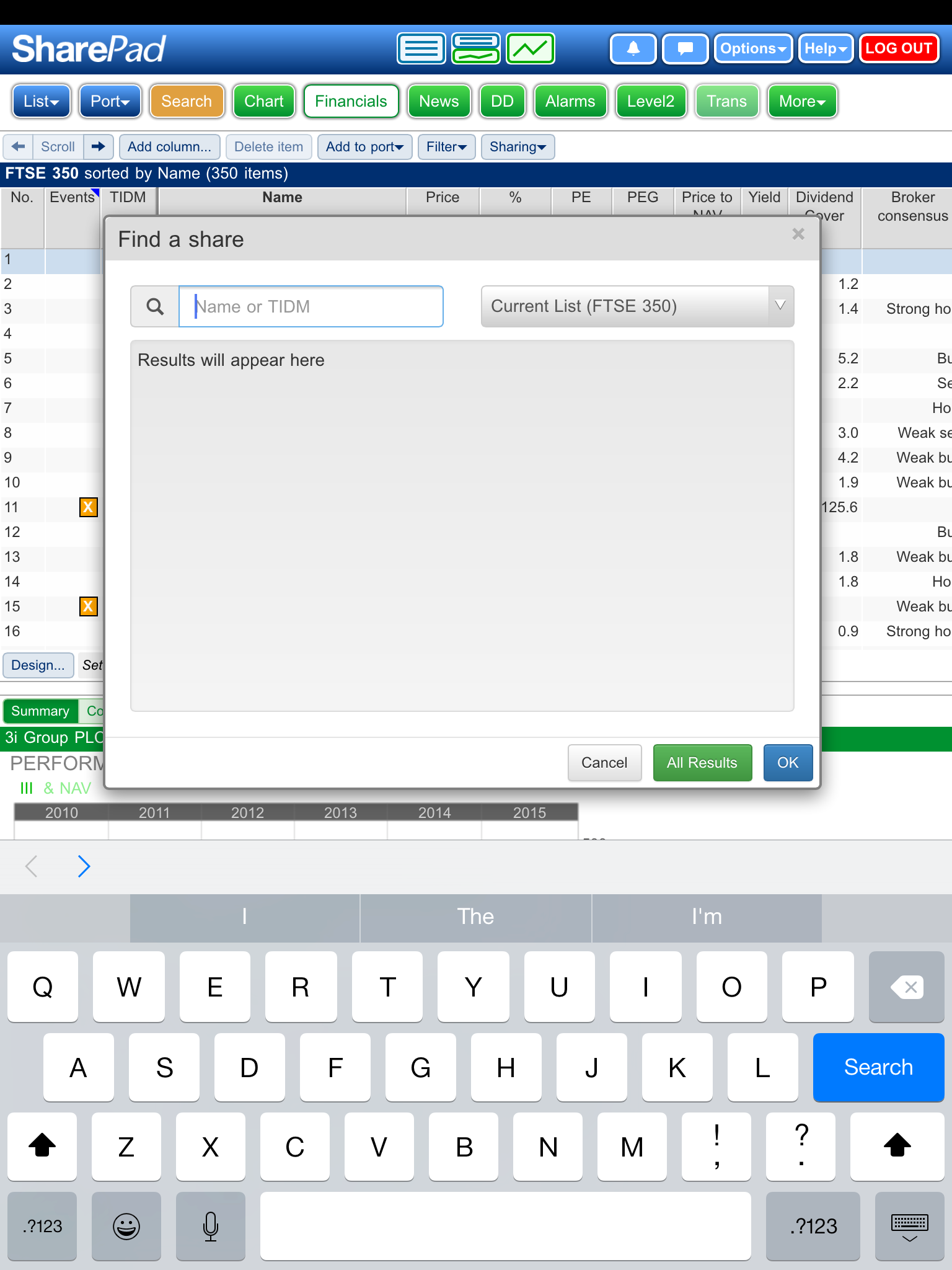Click OK in the Find a share dialog
The image size is (952, 1270).
click(x=788, y=763)
